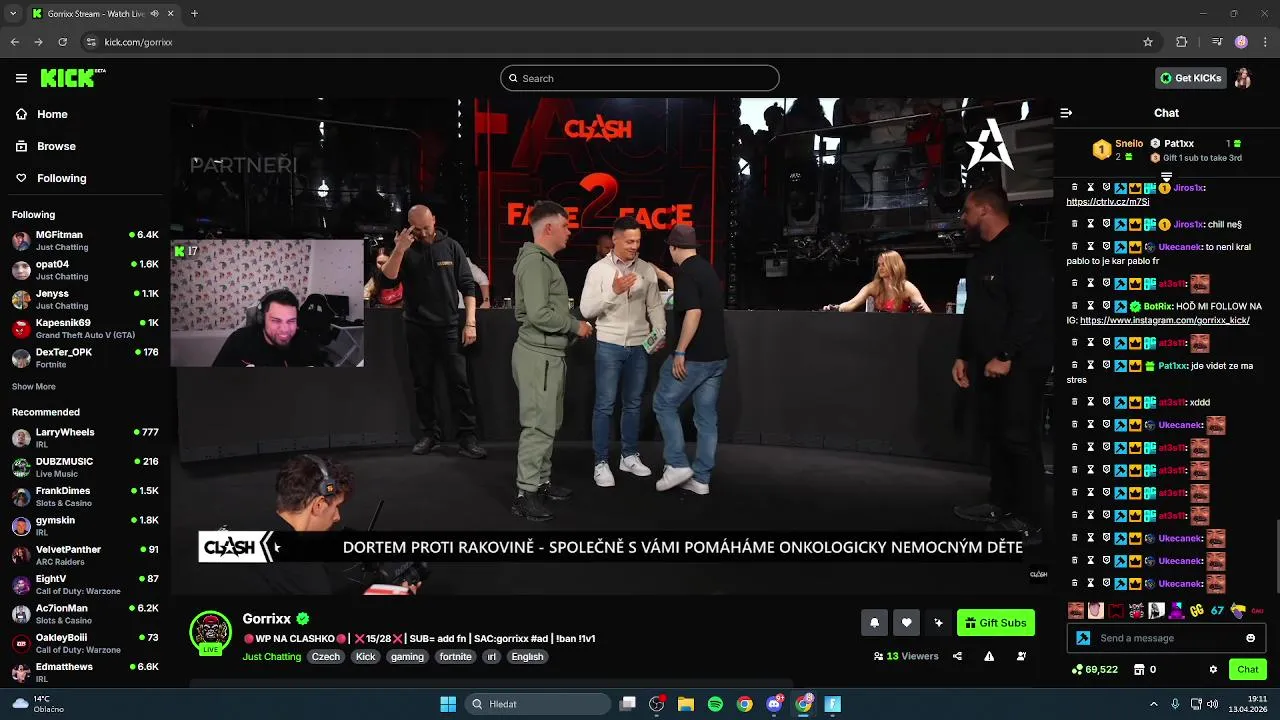
Task: Open the Browse page
Action: [45, 146]
